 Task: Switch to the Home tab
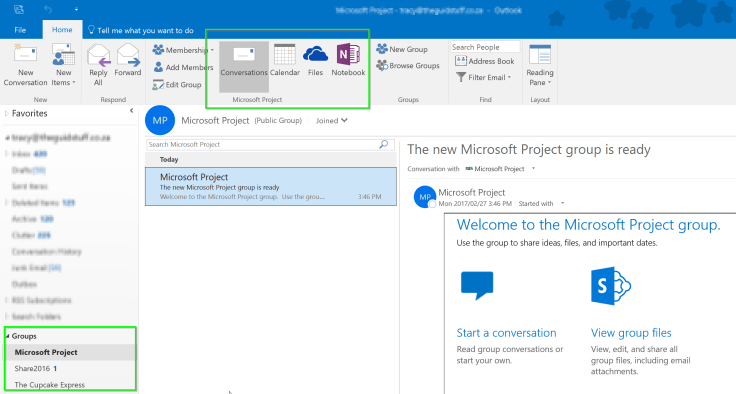click(62, 30)
